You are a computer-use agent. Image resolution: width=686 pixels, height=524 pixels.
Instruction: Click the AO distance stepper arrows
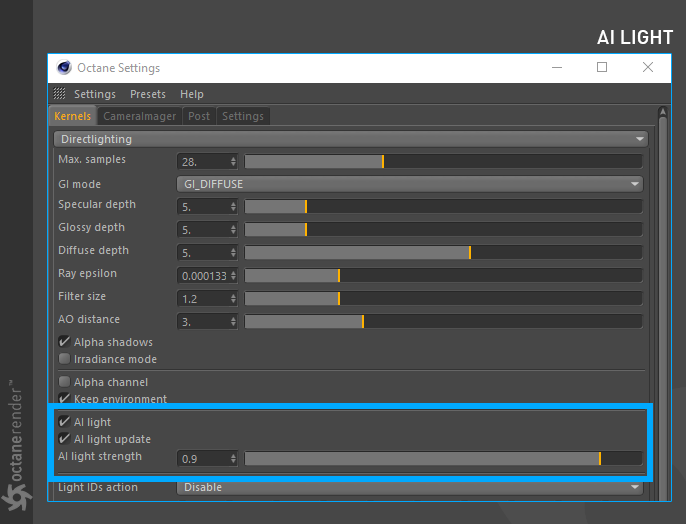(233, 322)
